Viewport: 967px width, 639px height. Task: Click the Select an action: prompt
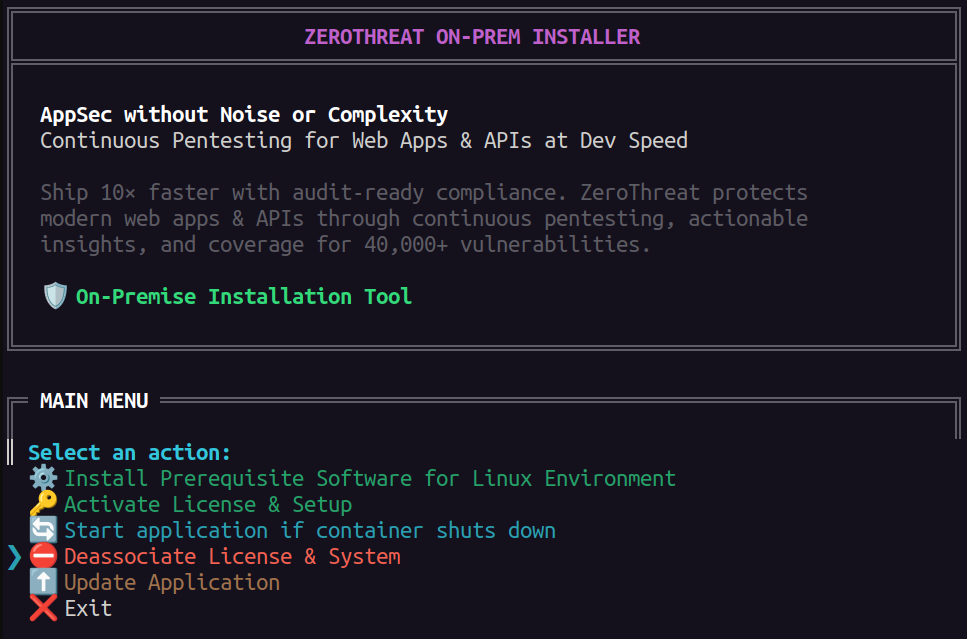[x=130, y=453]
